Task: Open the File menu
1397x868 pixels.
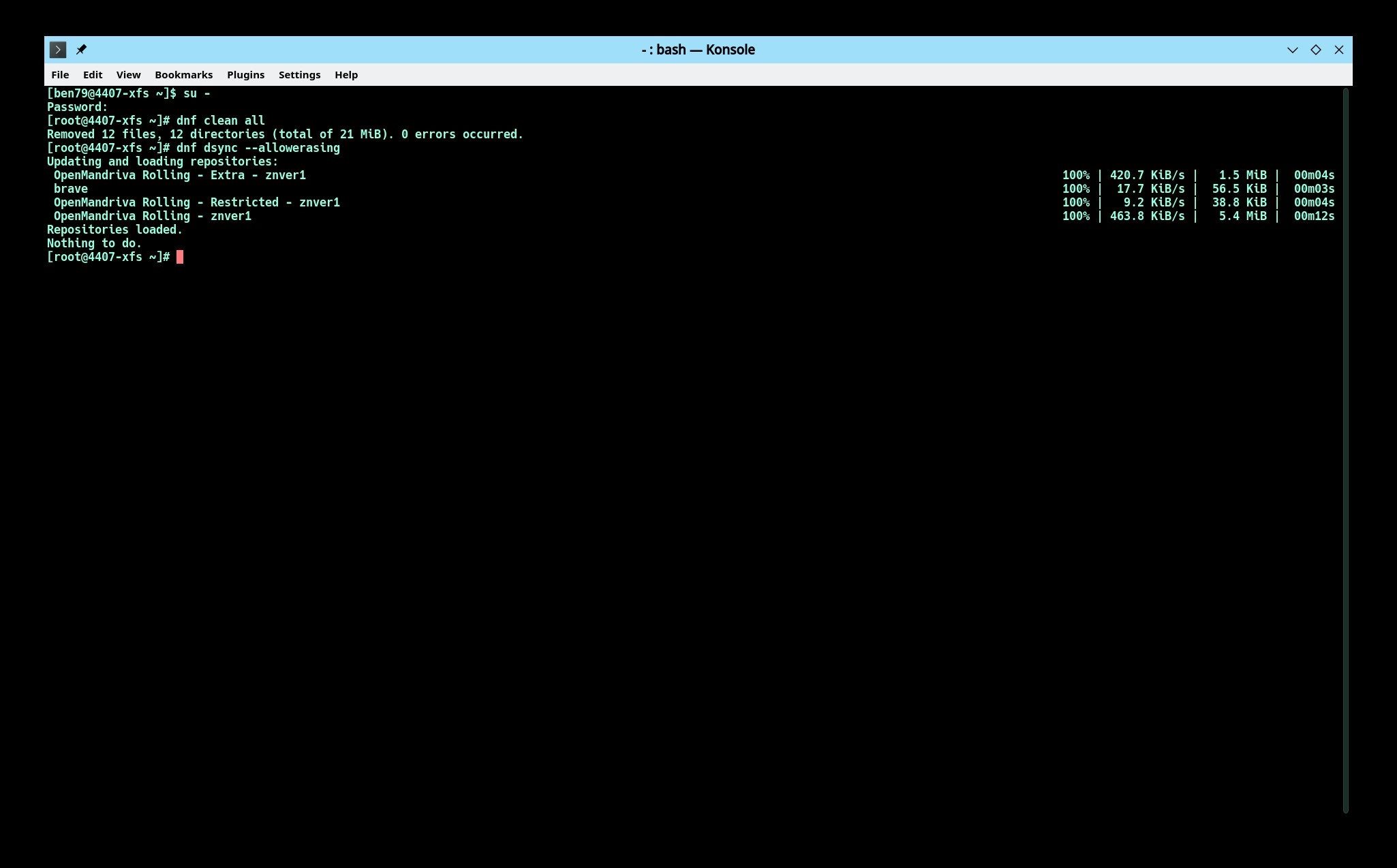Action: pyautogui.click(x=60, y=75)
